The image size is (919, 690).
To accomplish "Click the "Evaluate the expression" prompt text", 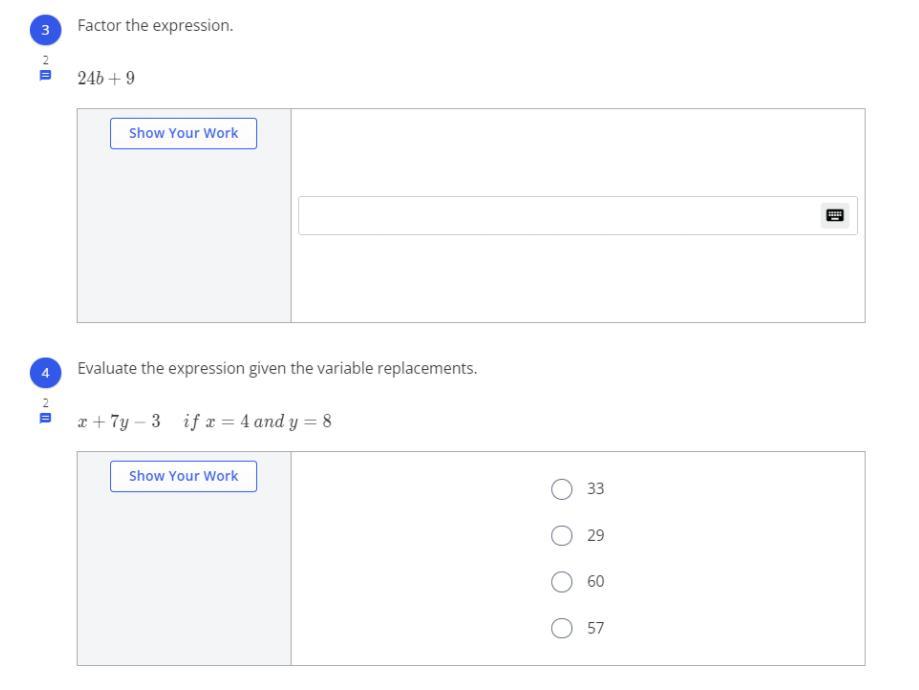I will click(277, 368).
